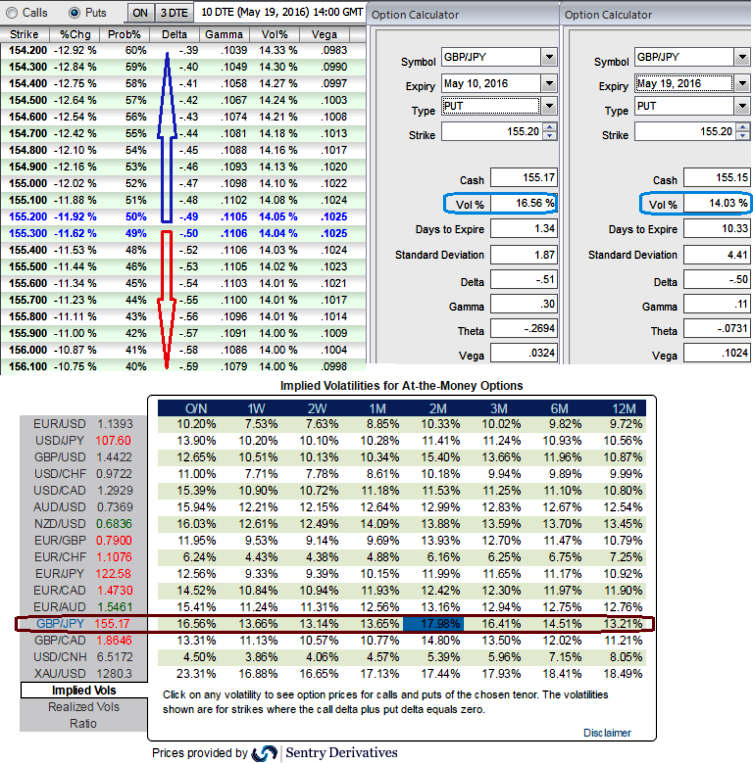Select the EUR/USD currency pair label
This screenshot has height=764, width=753.
(59, 424)
